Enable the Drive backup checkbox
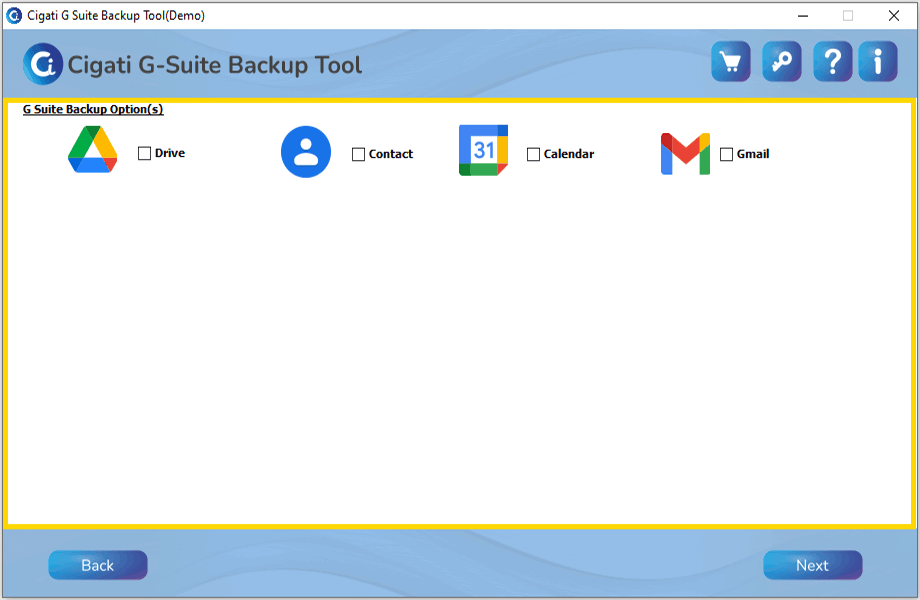Image resolution: width=920 pixels, height=600 pixels. [x=144, y=154]
